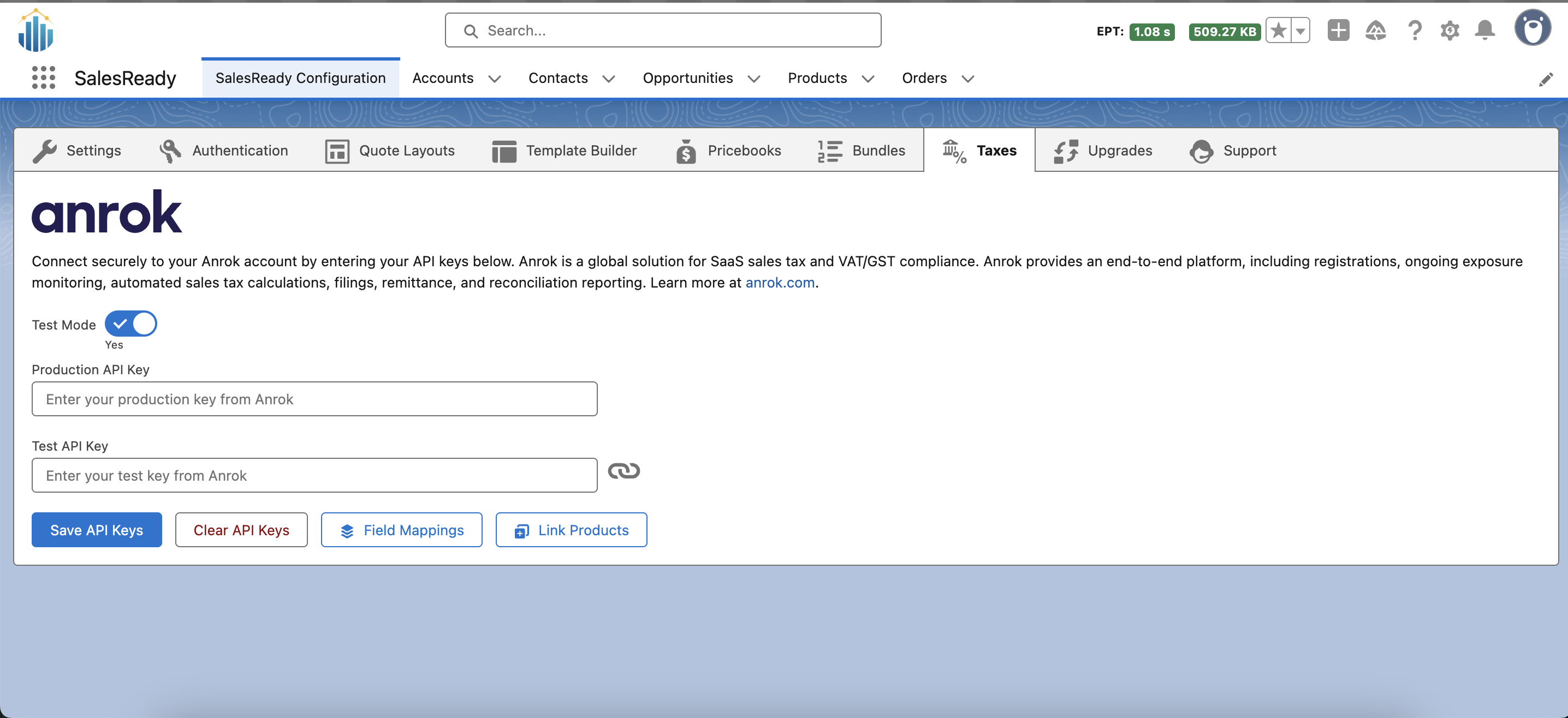
Task: Click the link icon beside Test API Key
Action: (x=623, y=471)
